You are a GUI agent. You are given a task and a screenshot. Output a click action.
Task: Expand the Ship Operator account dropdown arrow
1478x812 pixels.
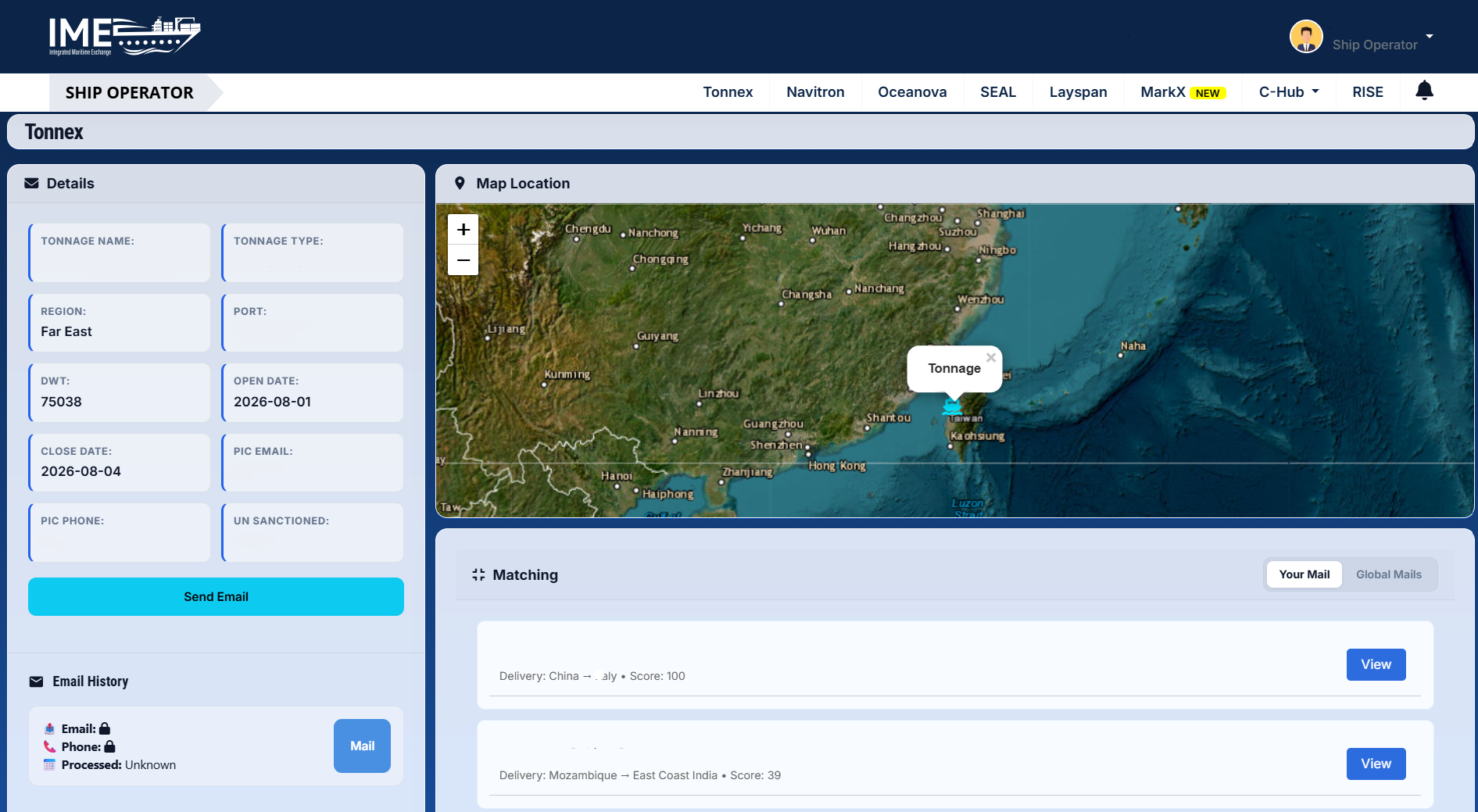(1430, 37)
